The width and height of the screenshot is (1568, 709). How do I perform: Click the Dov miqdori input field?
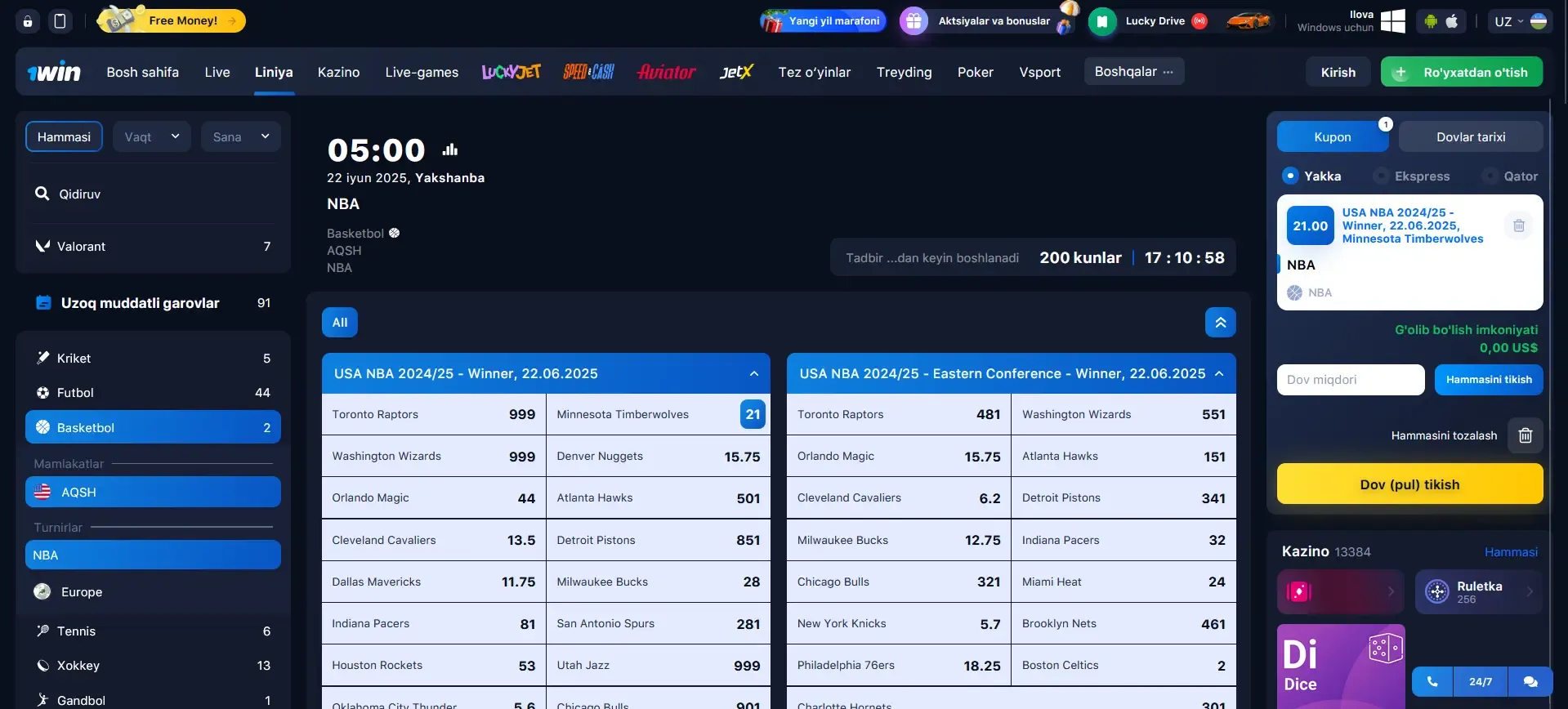(x=1350, y=380)
